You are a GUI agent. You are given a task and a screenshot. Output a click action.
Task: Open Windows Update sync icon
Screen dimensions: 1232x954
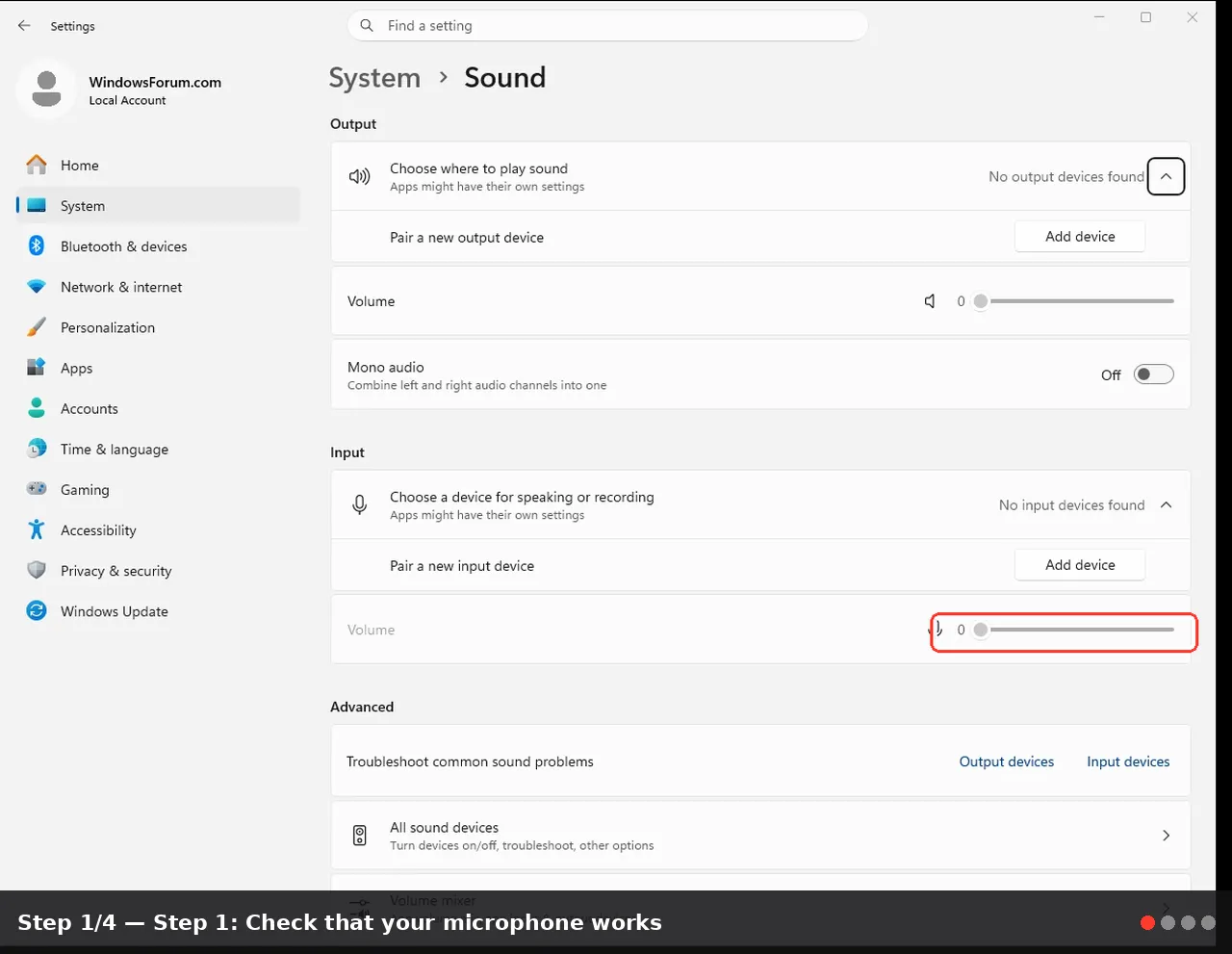(x=37, y=611)
